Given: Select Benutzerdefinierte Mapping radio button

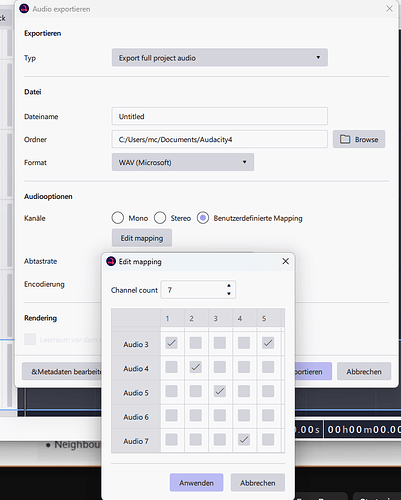Looking at the screenshot, I should 203,218.
